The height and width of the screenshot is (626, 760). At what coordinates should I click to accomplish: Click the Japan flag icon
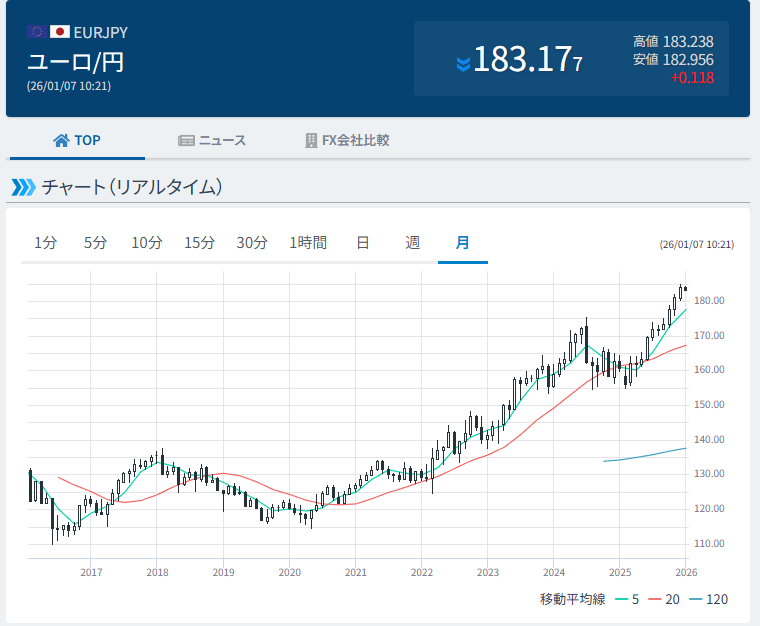coord(60,32)
